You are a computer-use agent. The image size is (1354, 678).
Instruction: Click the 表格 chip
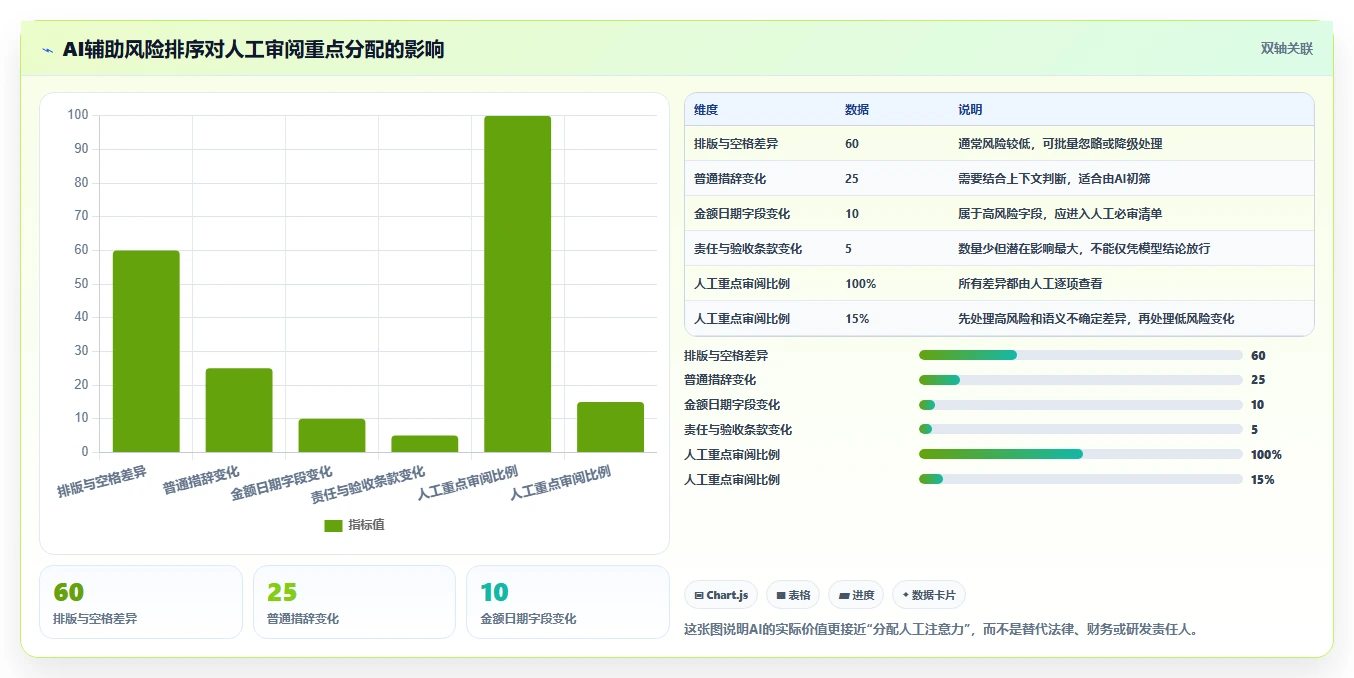coord(793,595)
